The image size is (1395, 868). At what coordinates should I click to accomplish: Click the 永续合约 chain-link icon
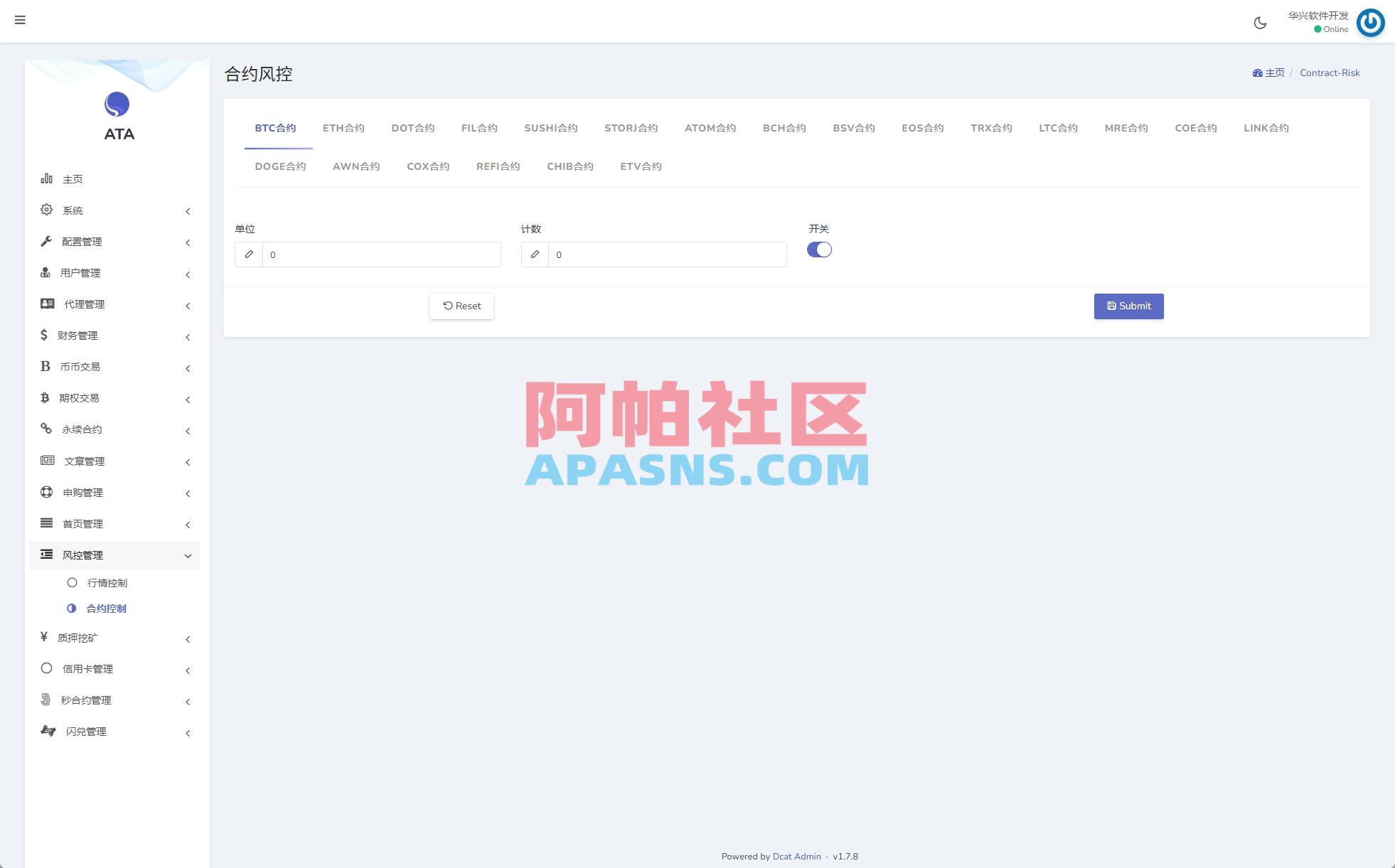point(45,429)
